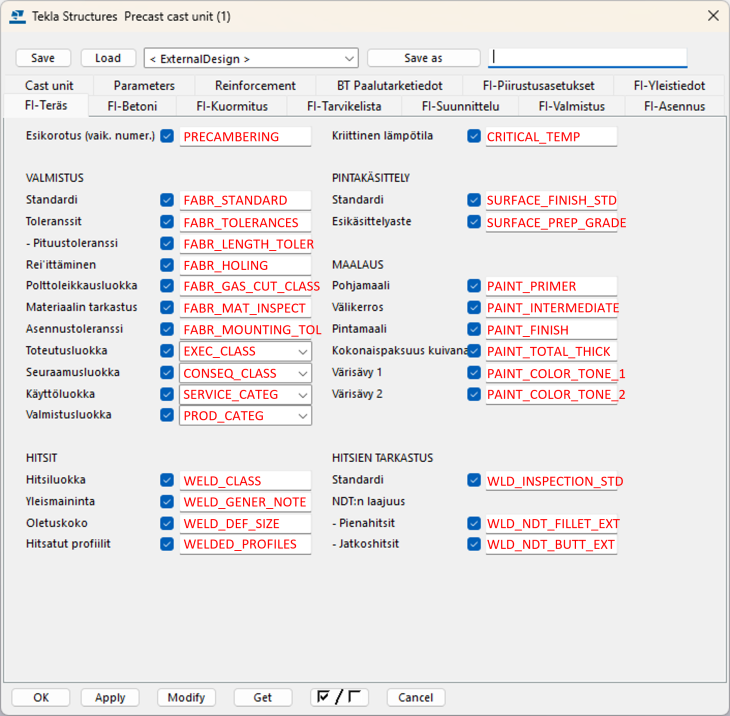Click the Tekla Structures title bar icon
Screen dimensions: 730x716
pos(18,16)
